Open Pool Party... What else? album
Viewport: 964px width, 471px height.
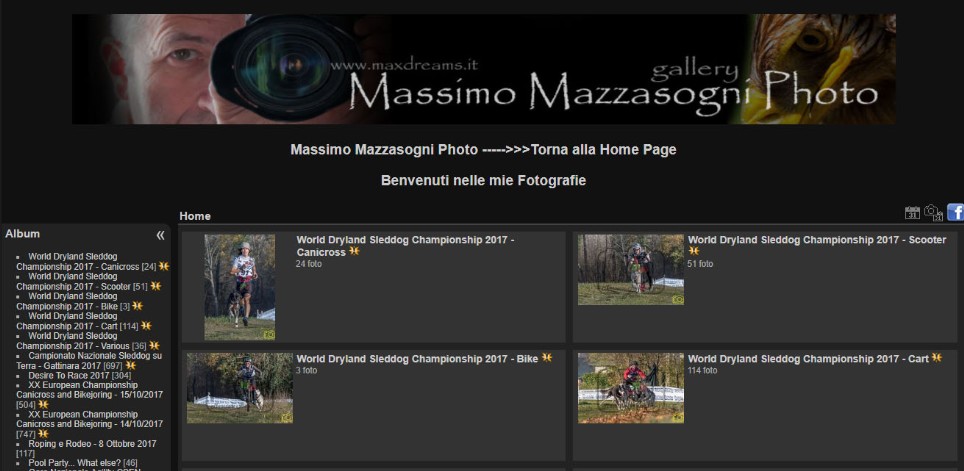tap(75, 462)
